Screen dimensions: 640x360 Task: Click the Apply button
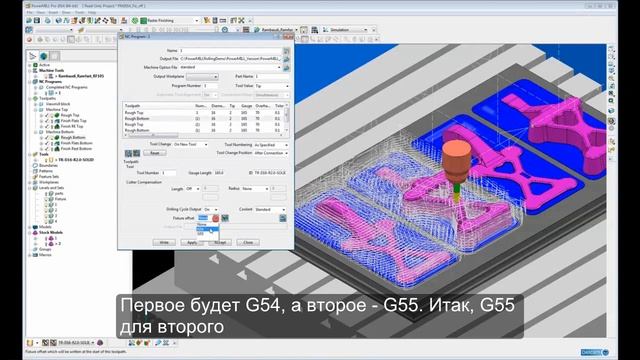pos(192,242)
